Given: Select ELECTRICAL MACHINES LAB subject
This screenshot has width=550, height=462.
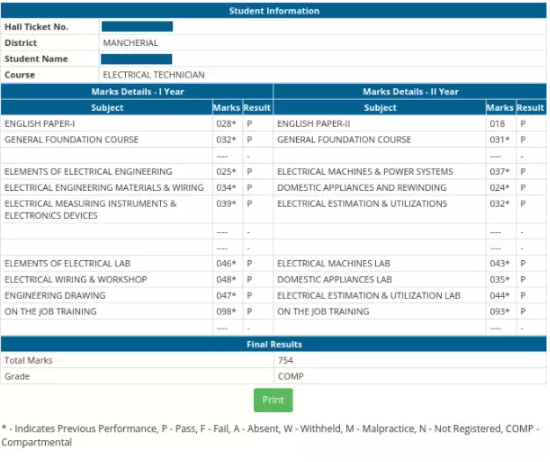Looking at the screenshot, I should tap(334, 263).
